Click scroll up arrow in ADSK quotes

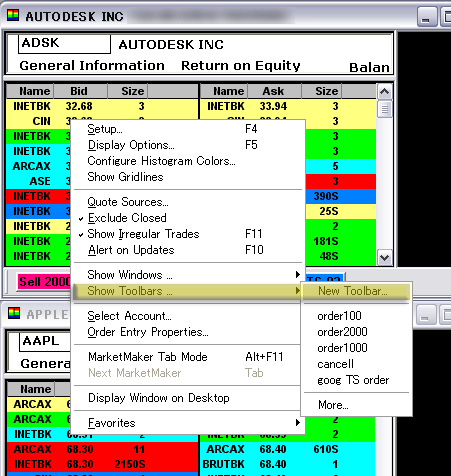(385, 92)
